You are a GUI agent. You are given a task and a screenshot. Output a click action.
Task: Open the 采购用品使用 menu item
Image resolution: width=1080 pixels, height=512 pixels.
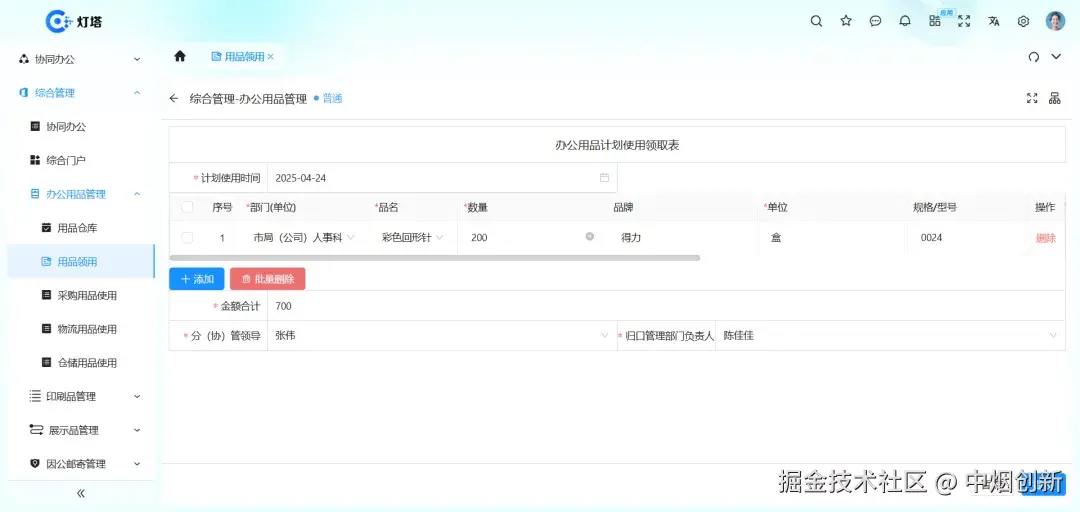click(x=81, y=296)
